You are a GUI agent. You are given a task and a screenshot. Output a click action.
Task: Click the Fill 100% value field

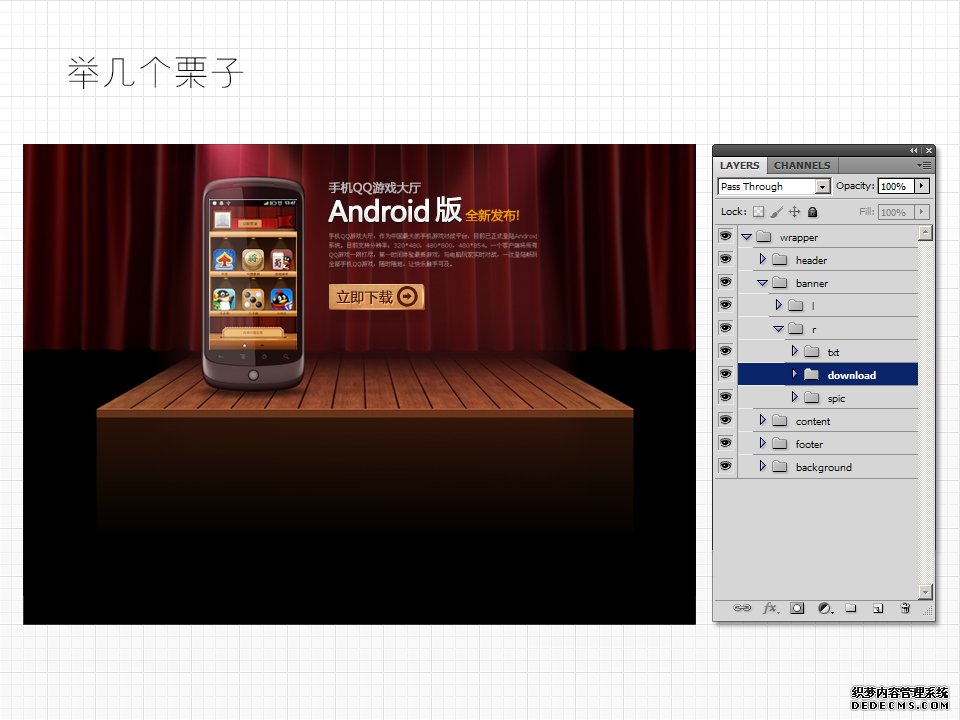[x=896, y=212]
